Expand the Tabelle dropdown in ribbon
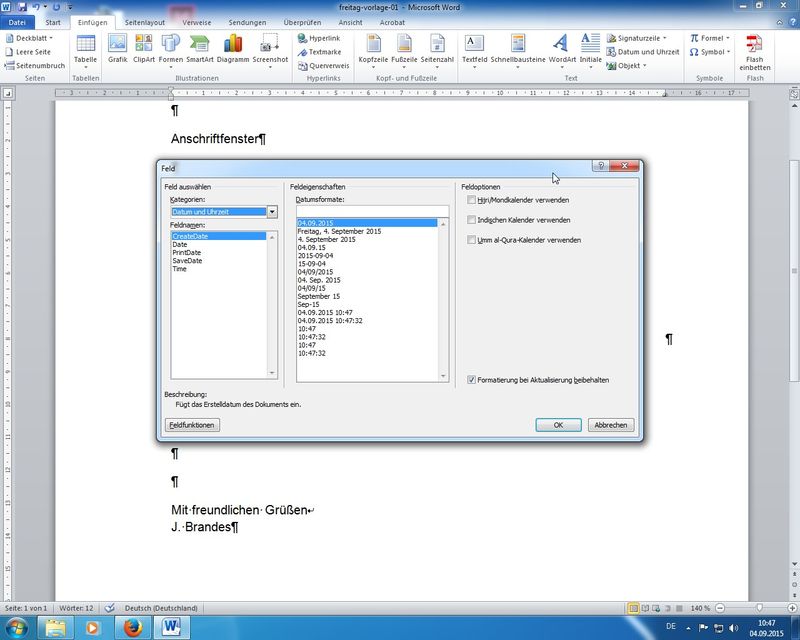800x640 pixels. coord(86,67)
